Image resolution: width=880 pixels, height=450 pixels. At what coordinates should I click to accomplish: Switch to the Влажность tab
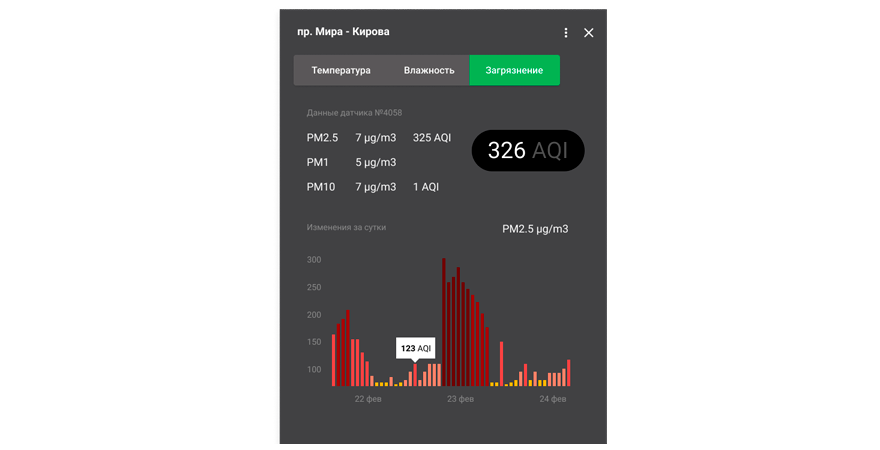tap(429, 70)
